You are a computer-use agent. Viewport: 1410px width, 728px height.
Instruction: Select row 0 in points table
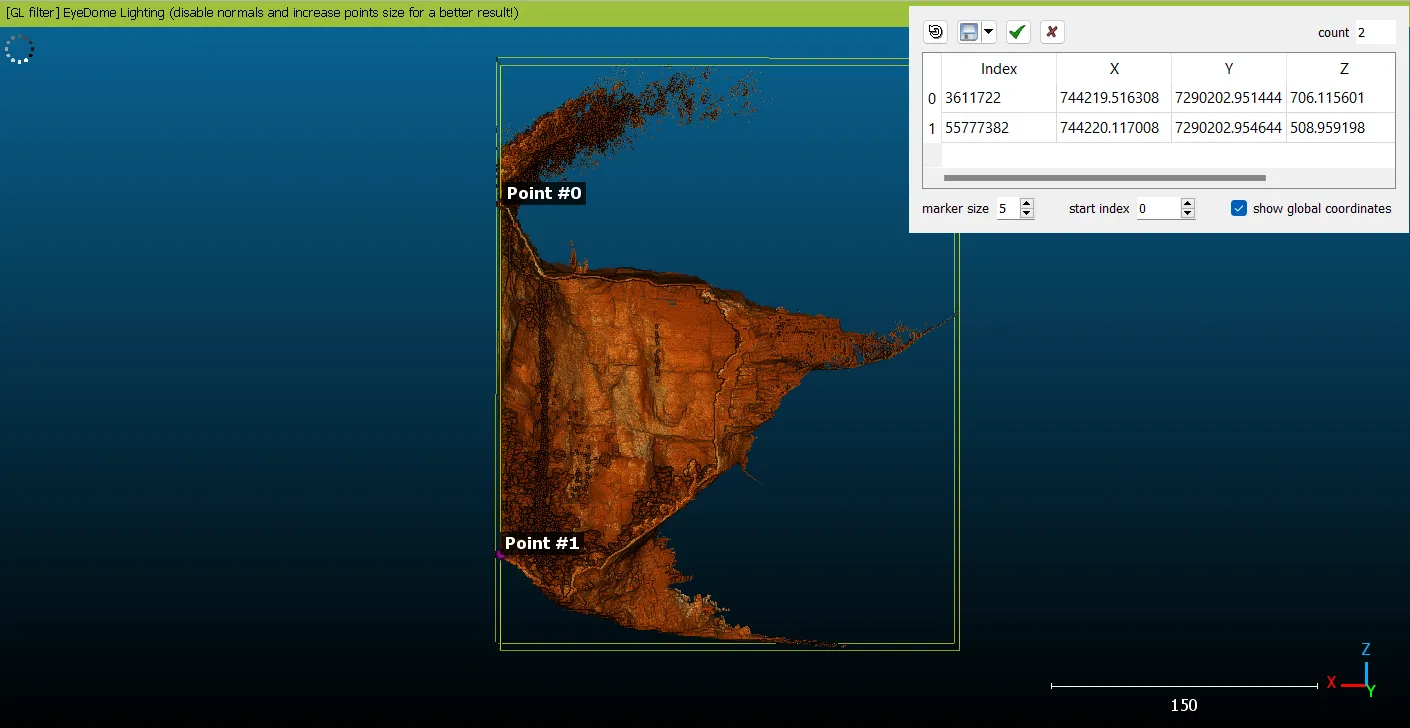pos(932,98)
